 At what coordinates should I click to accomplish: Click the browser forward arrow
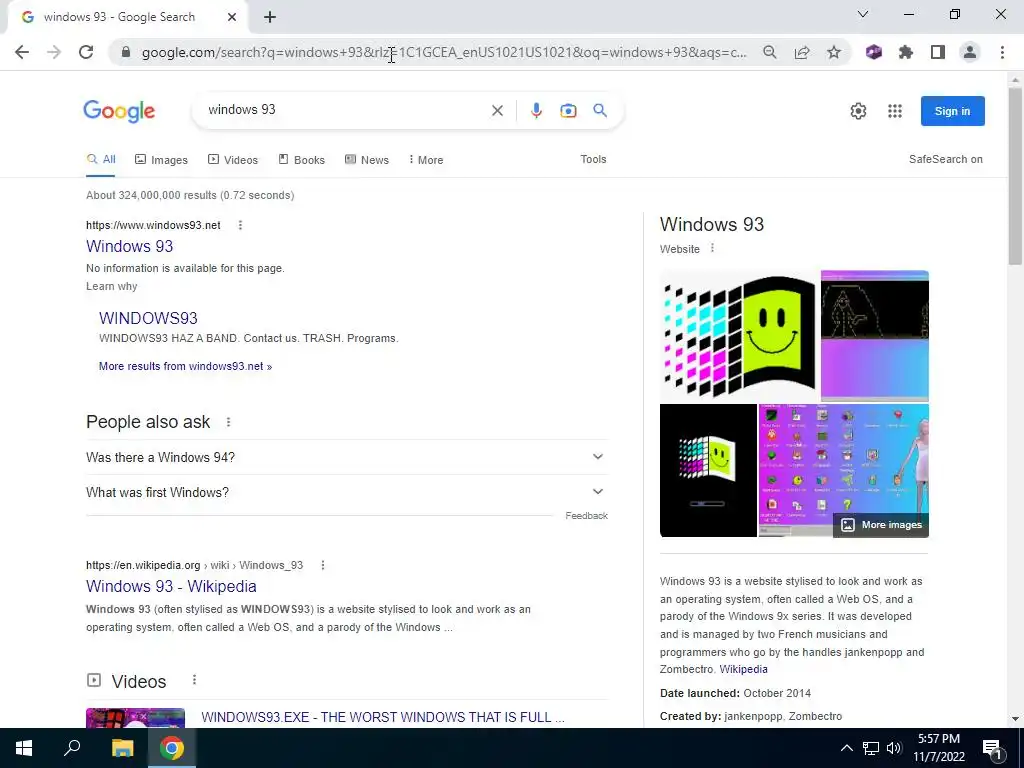point(54,52)
